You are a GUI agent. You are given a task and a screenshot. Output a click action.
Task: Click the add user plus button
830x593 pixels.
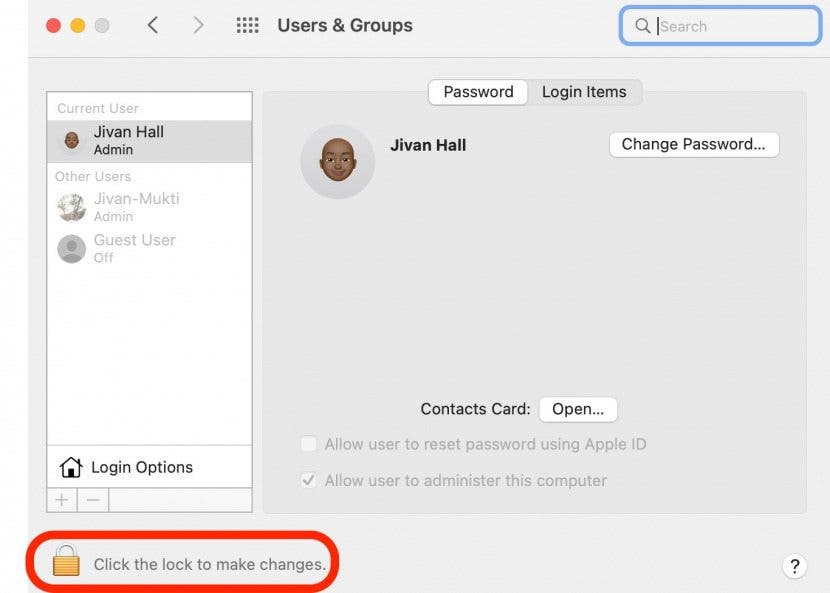61,499
